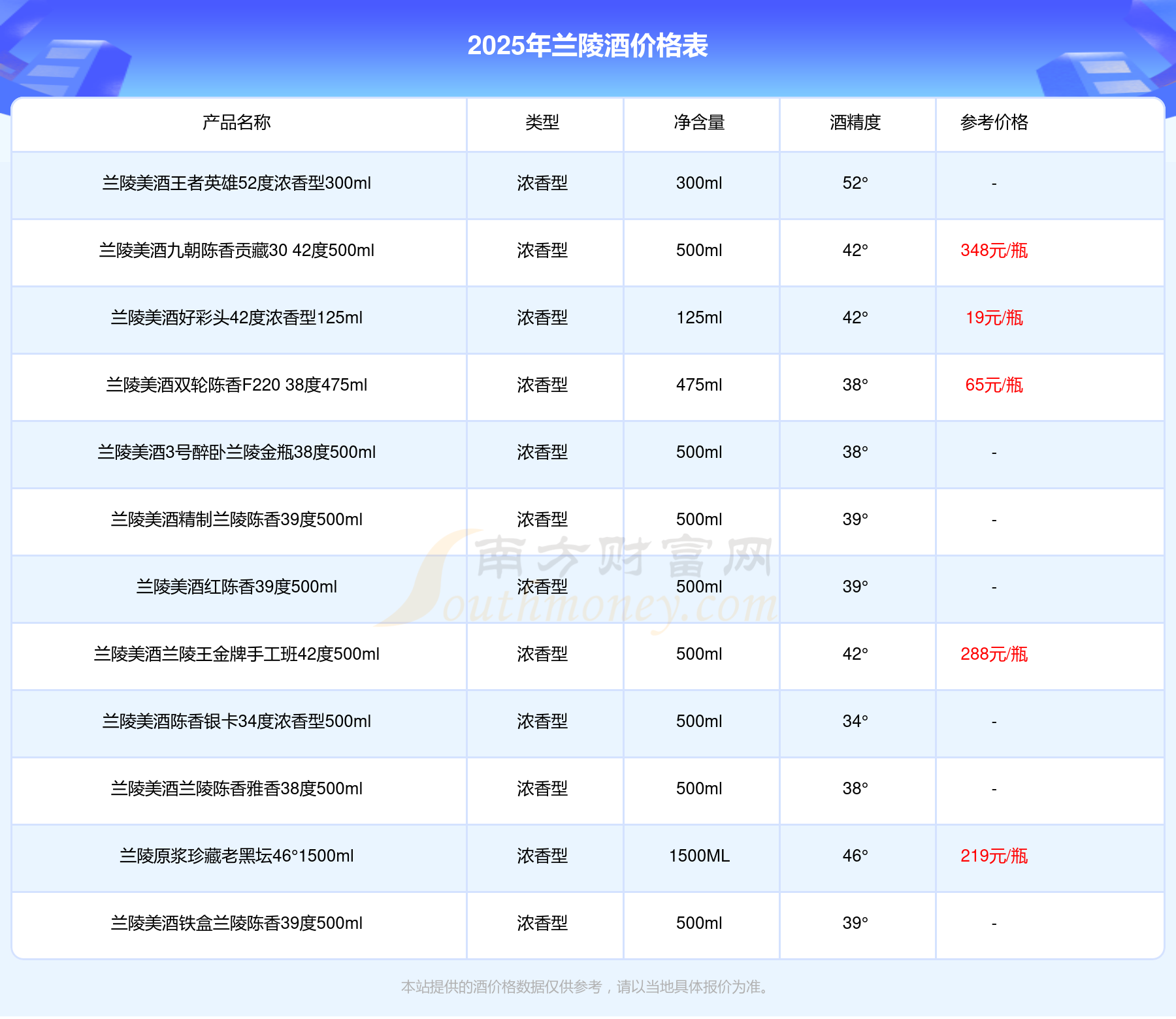Image resolution: width=1176 pixels, height=1019 pixels.
Task: Click 42° in the 兰陵王金牌手工班 row
Action: coord(855,654)
